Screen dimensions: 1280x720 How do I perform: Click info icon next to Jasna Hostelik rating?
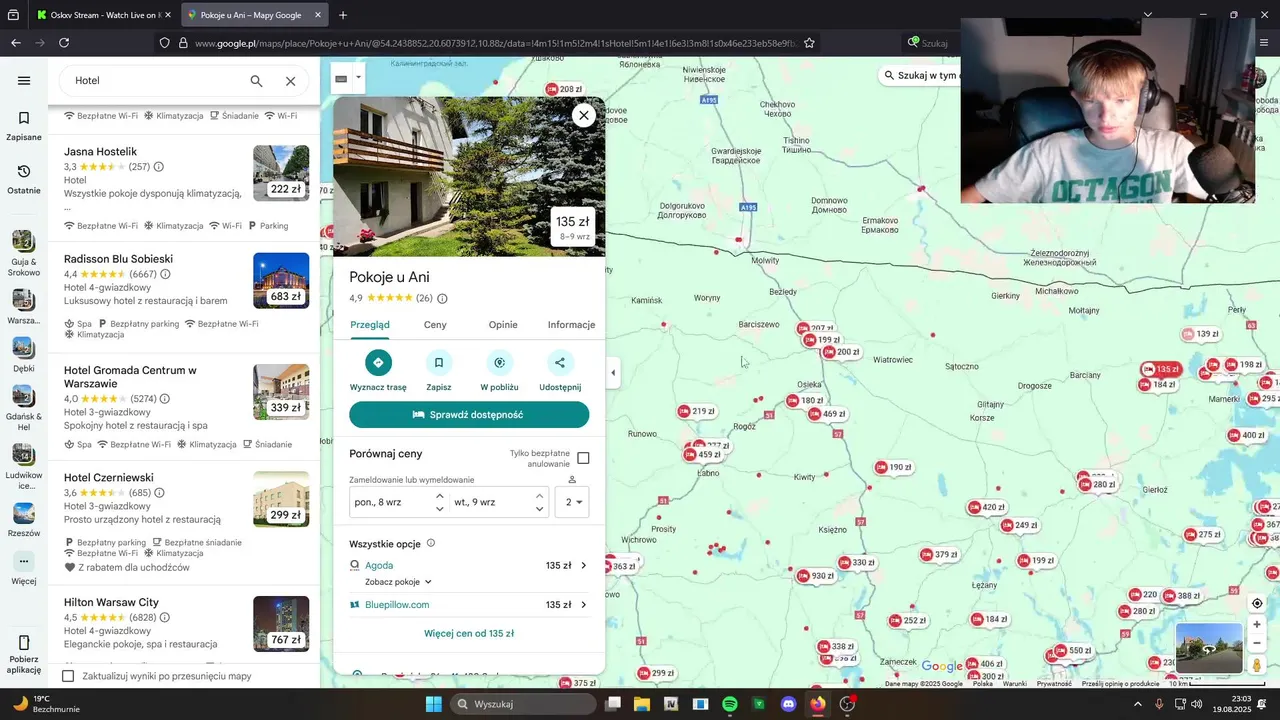[159, 167]
